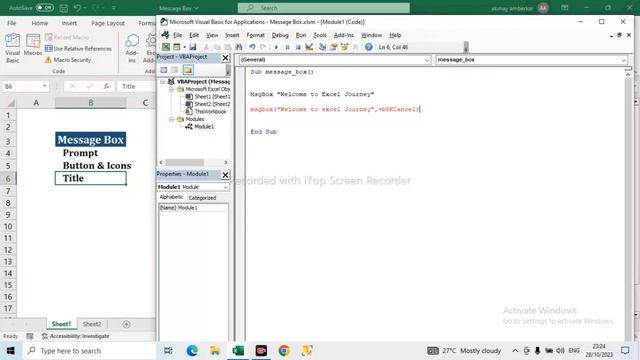640x360 pixels.
Task: Click View Microsoft Excel icon in VBA toolbar
Action: tap(166, 47)
